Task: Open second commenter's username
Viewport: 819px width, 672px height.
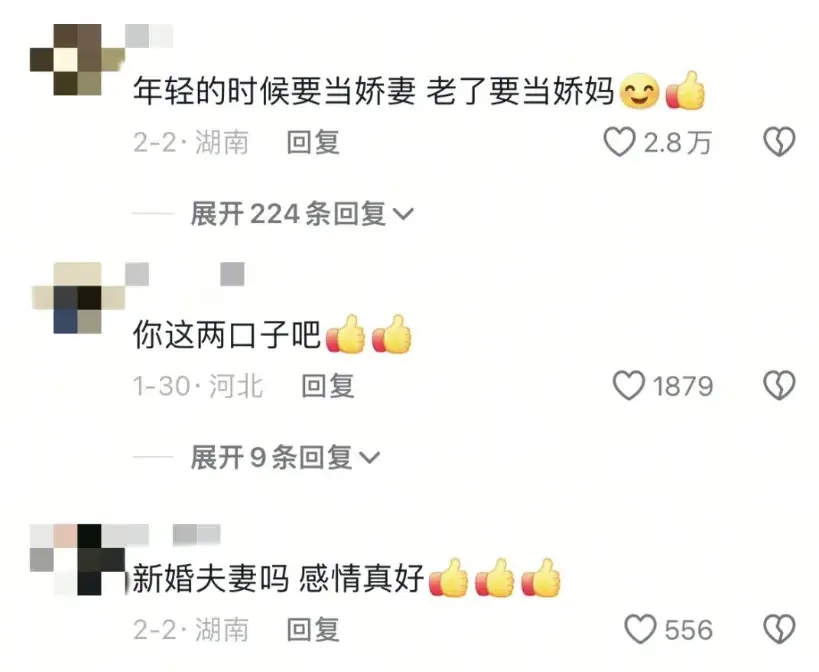Action: 185,274
